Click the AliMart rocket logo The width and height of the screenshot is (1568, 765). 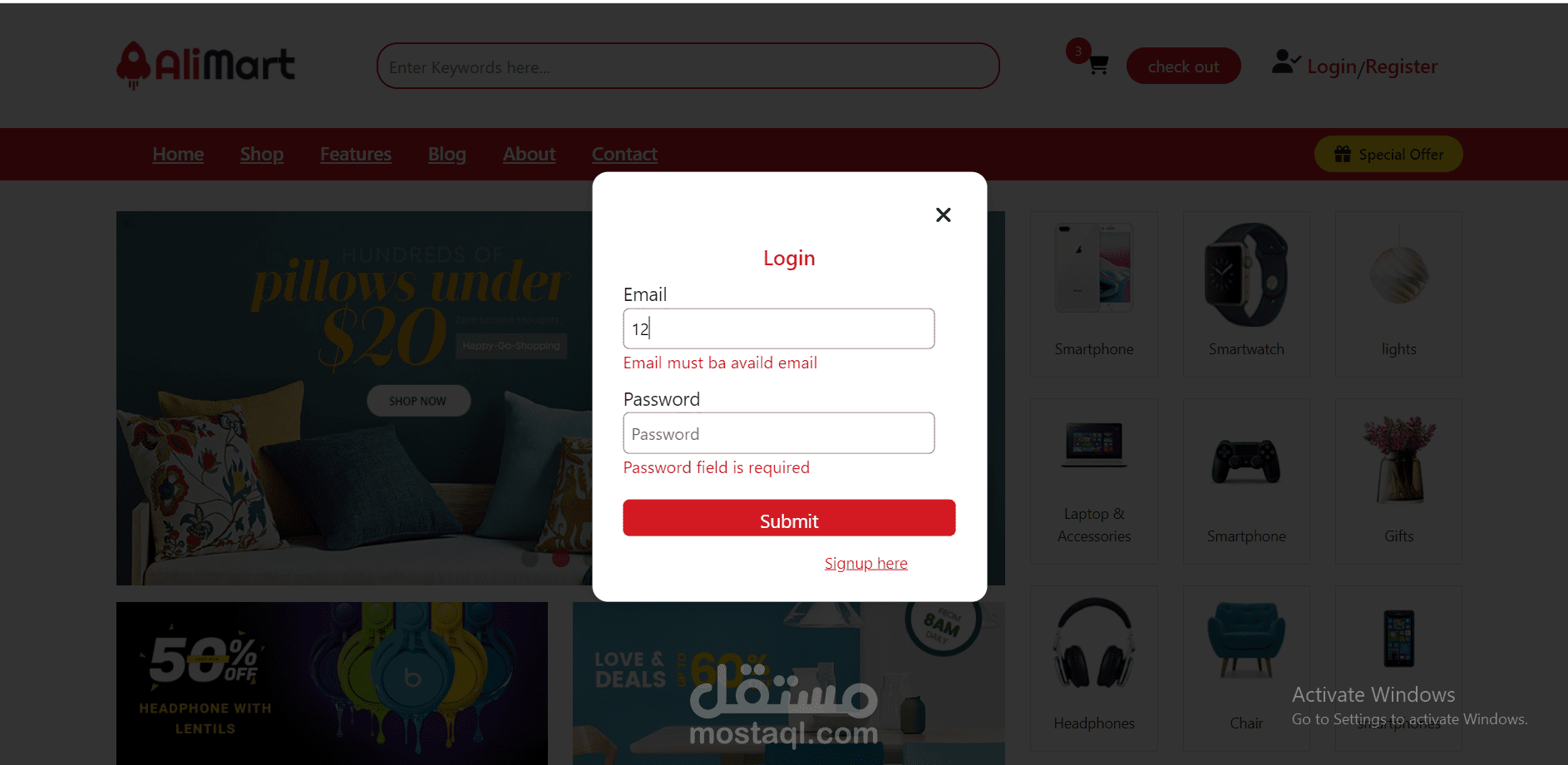[x=133, y=65]
